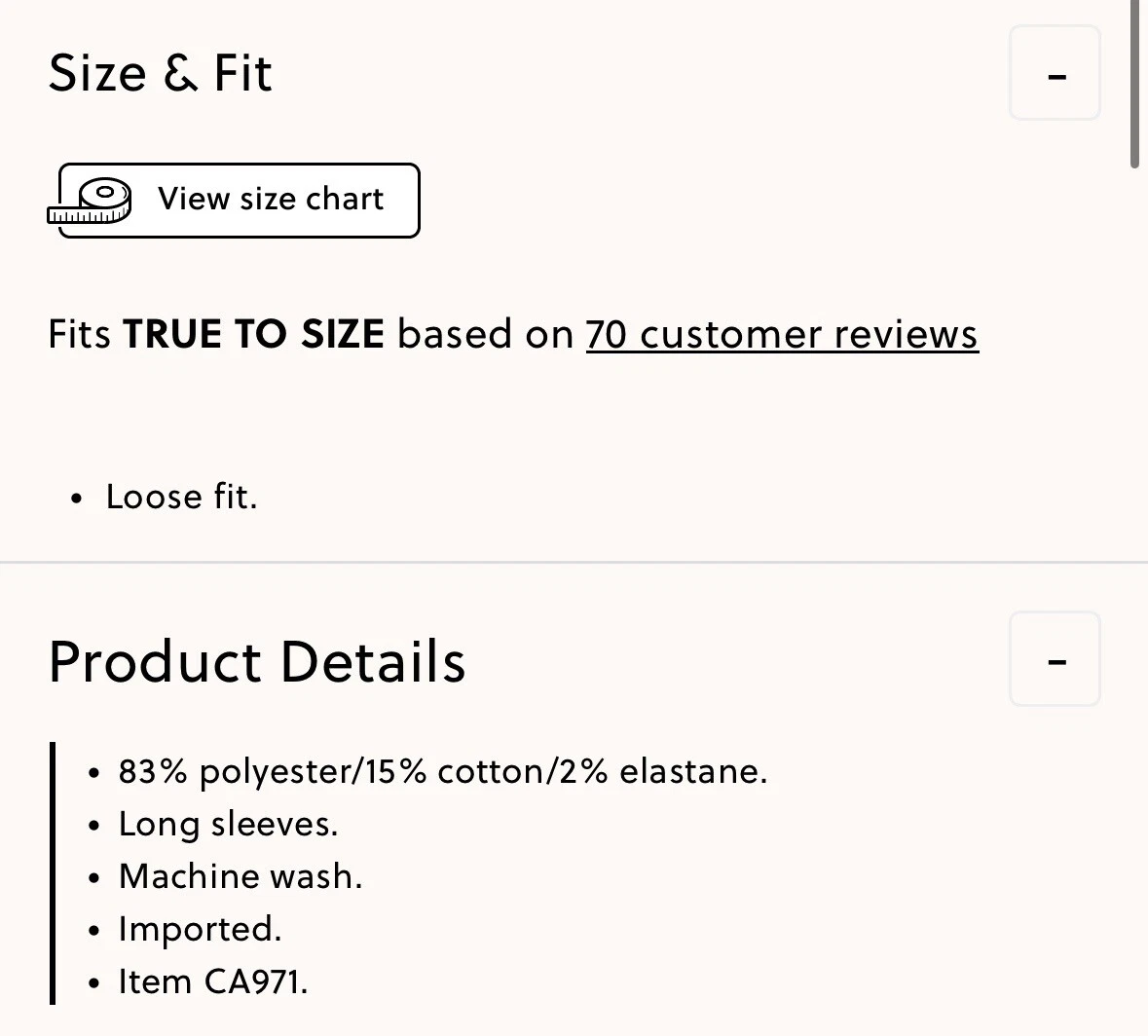This screenshot has height=1036, width=1148.
Task: Click the Long sleeves detail line
Action: pos(228,824)
